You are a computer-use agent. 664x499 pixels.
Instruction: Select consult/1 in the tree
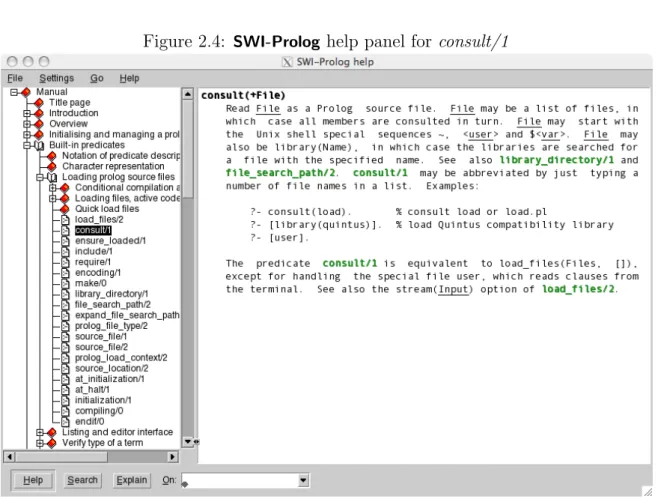point(93,230)
